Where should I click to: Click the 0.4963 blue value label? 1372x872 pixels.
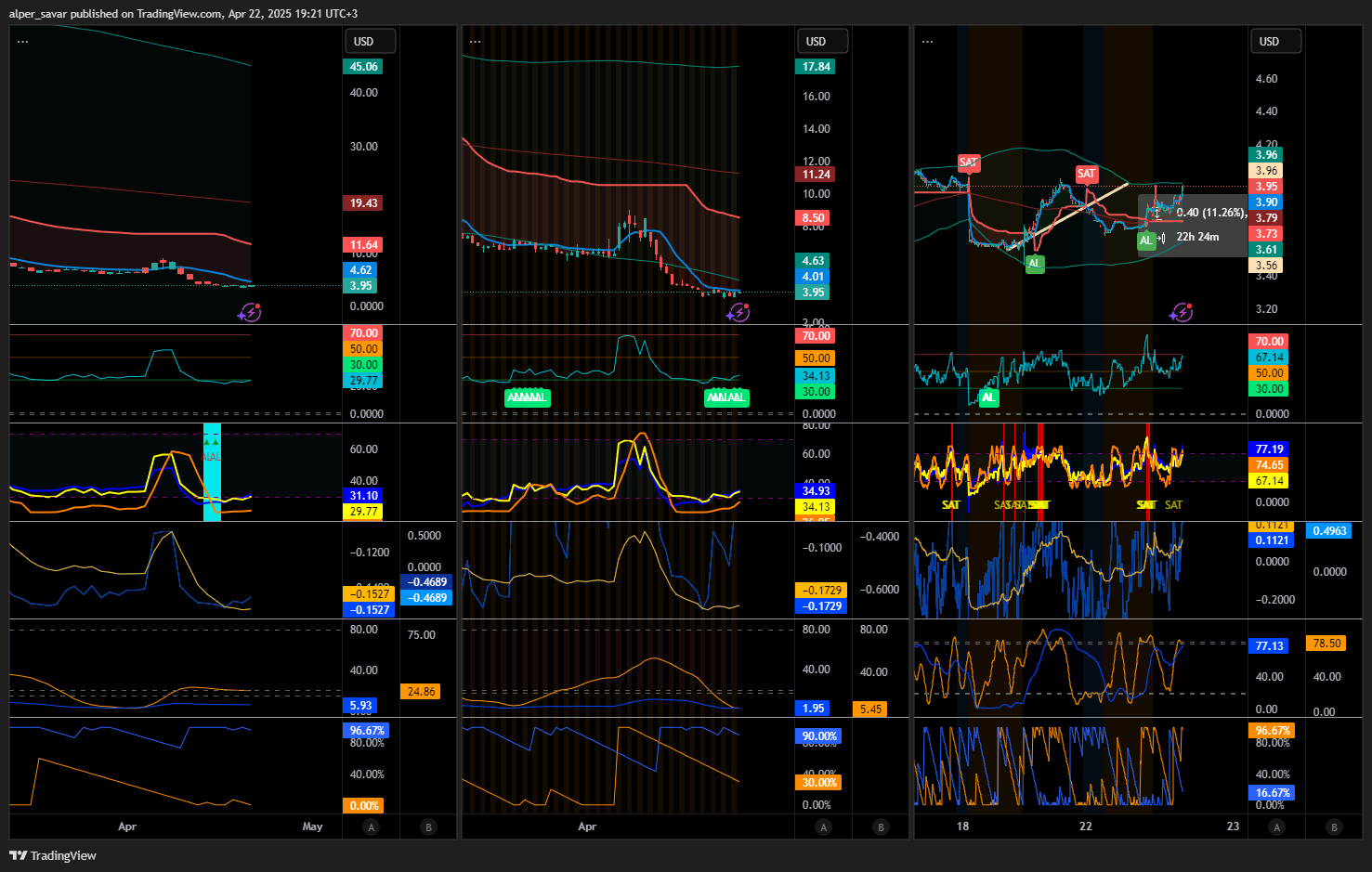click(1329, 531)
